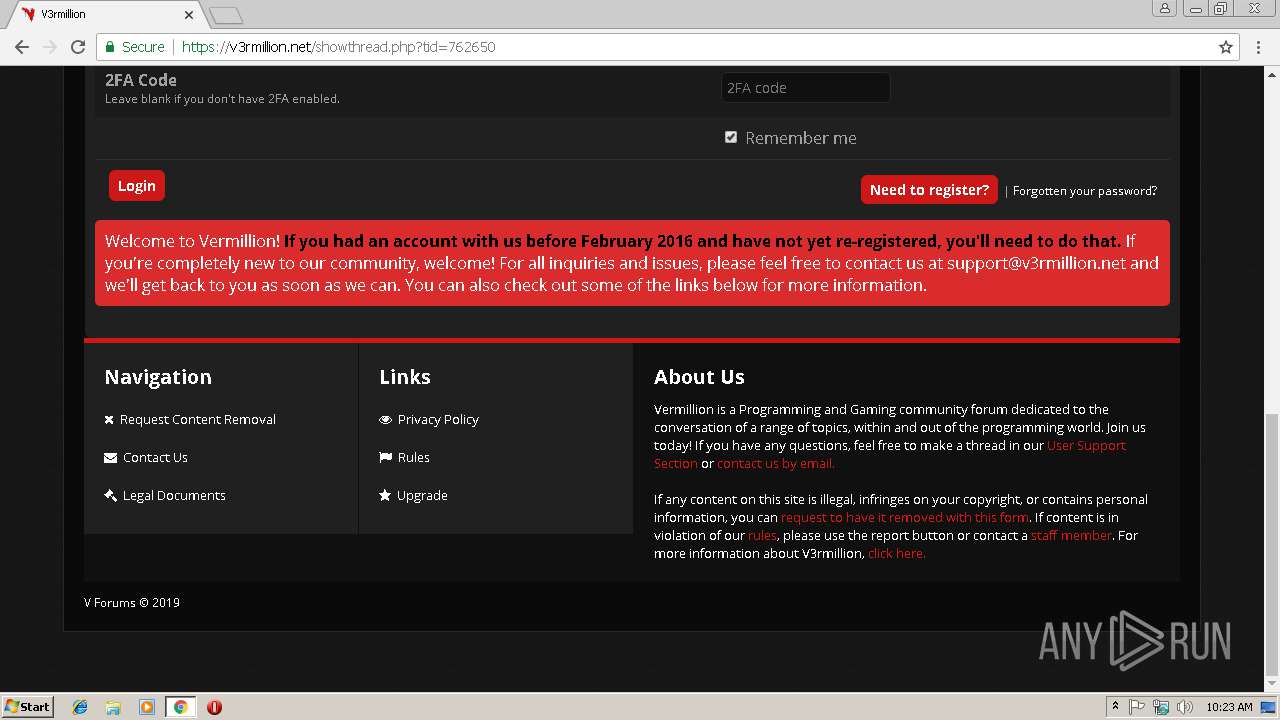Reload the page with the refresh icon
Viewport: 1280px width, 720px height.
coord(78,47)
